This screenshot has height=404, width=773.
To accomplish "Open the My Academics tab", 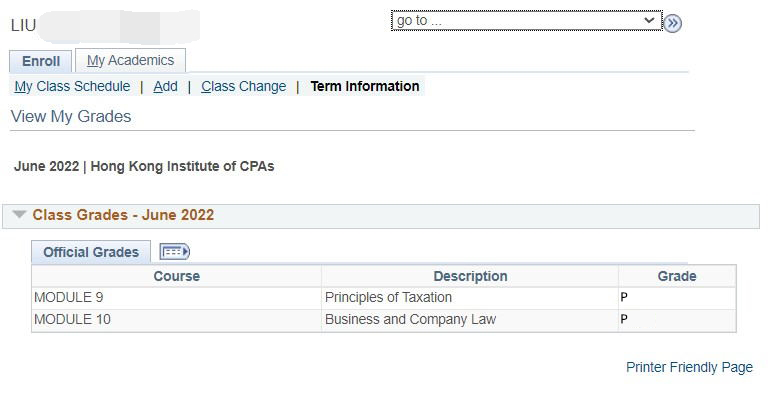I will [130, 60].
